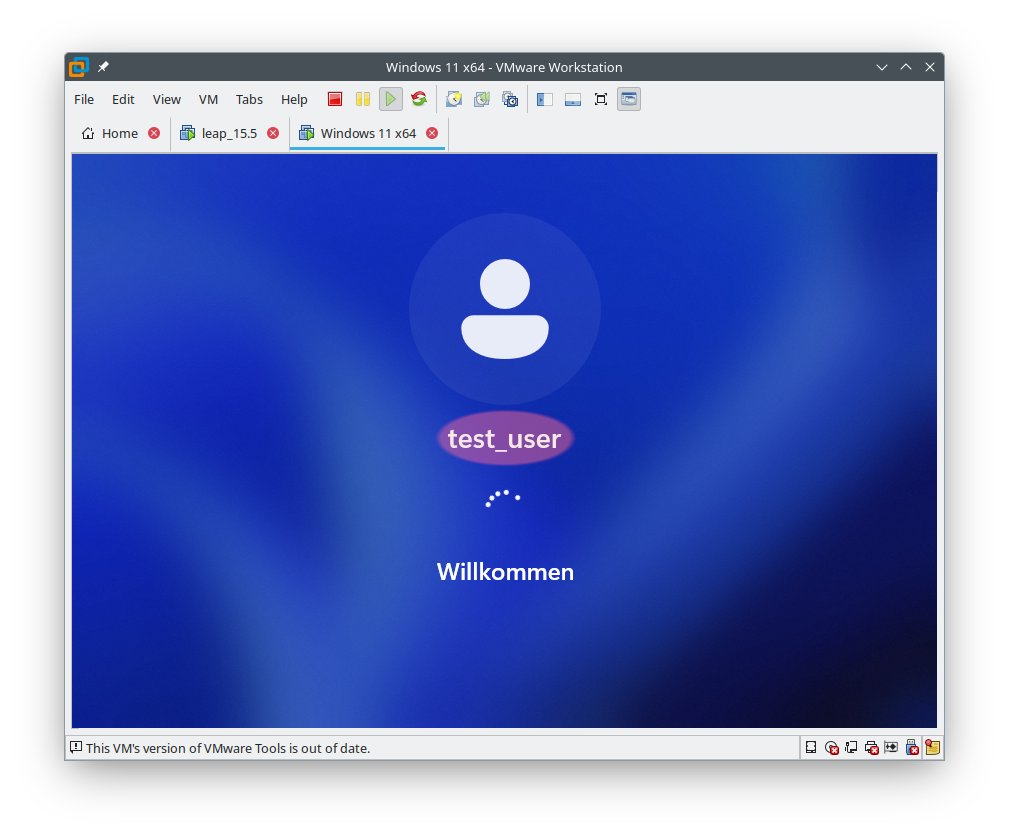Click the green Power On (play) button
Viewport: 1009px width, 837px height.
[x=391, y=99]
